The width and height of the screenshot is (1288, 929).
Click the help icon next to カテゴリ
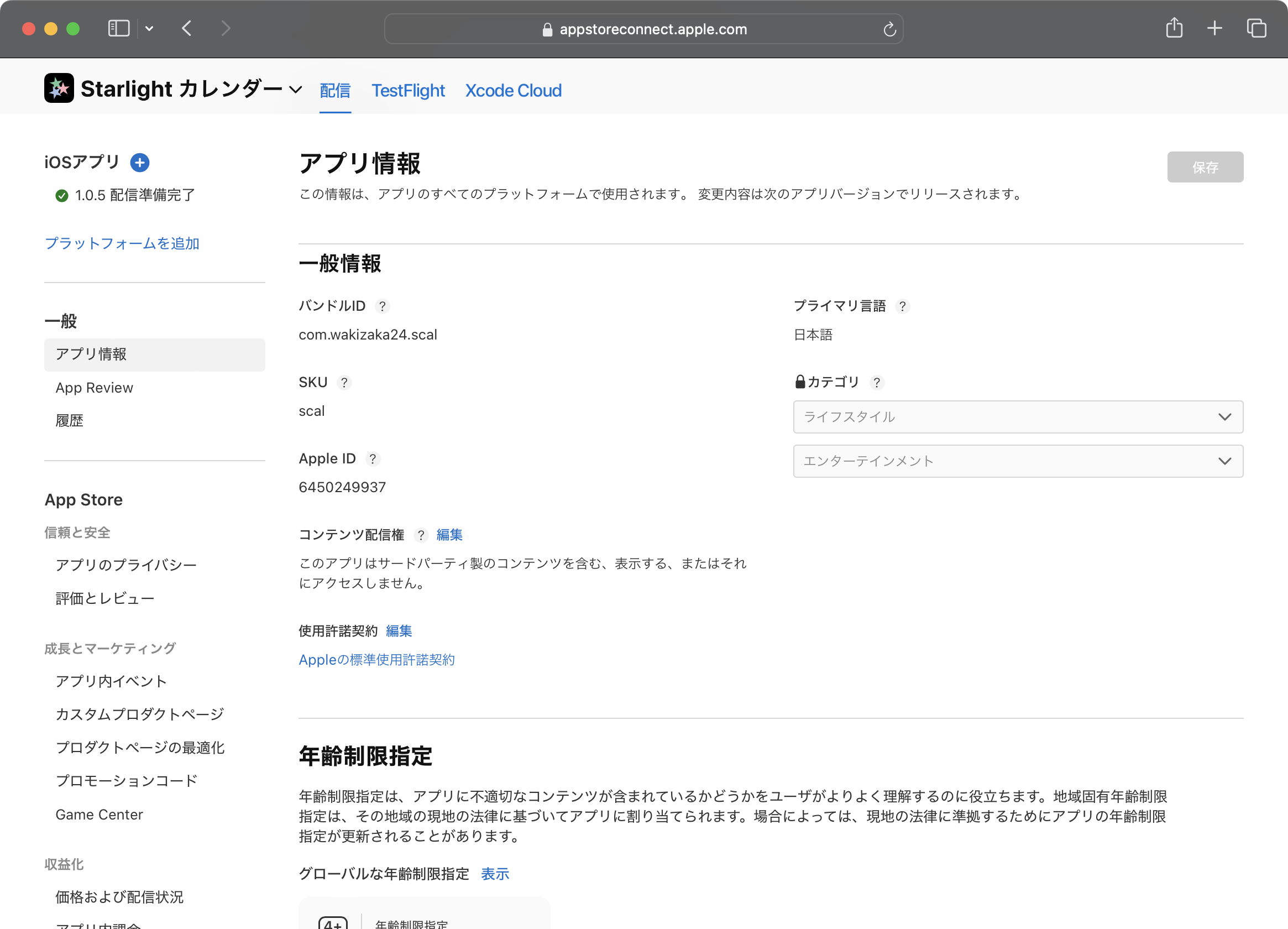(876, 383)
